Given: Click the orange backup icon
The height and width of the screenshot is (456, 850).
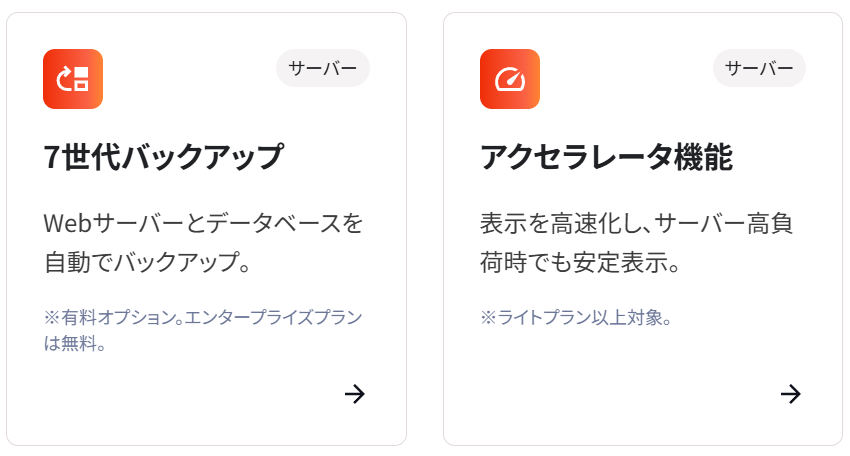Looking at the screenshot, I should pyautogui.click(x=73, y=79).
